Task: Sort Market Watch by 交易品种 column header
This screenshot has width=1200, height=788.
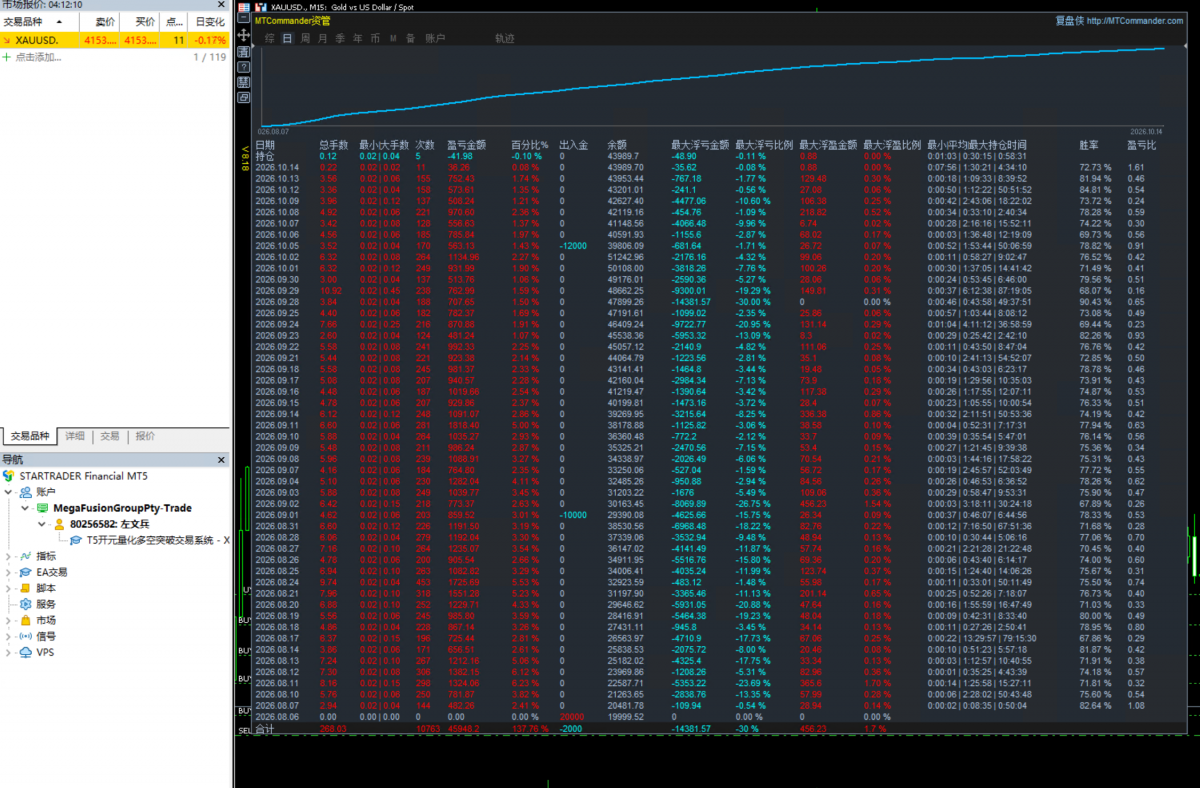Action: click(x=40, y=21)
